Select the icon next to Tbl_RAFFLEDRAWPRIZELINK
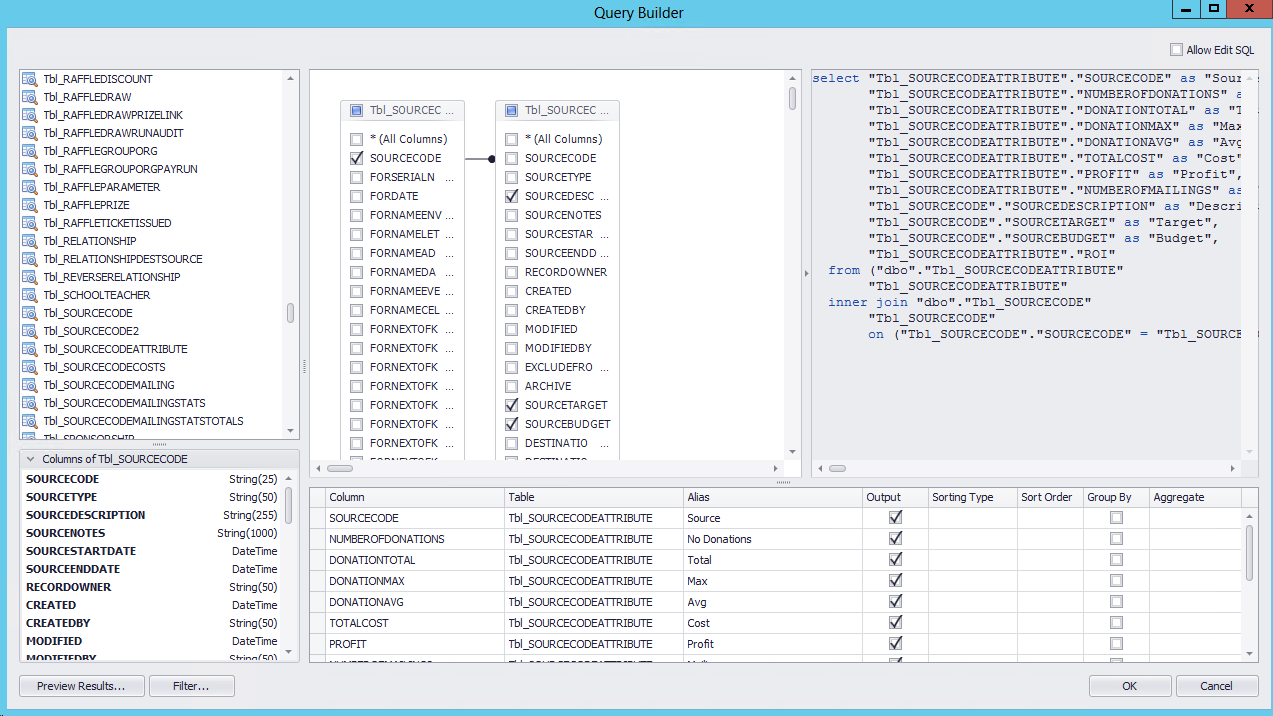 pos(30,115)
